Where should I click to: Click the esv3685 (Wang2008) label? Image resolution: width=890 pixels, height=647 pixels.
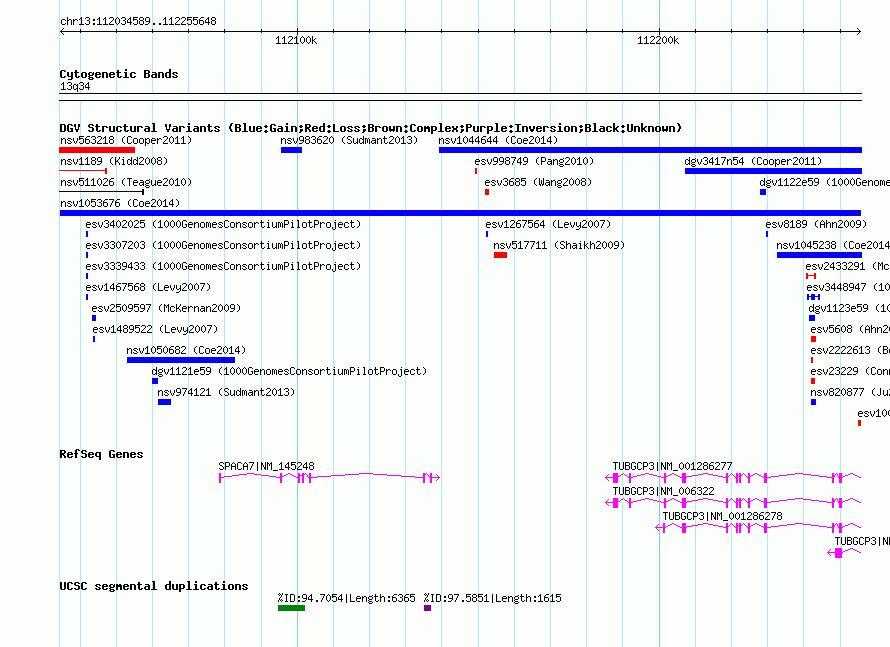pos(538,182)
